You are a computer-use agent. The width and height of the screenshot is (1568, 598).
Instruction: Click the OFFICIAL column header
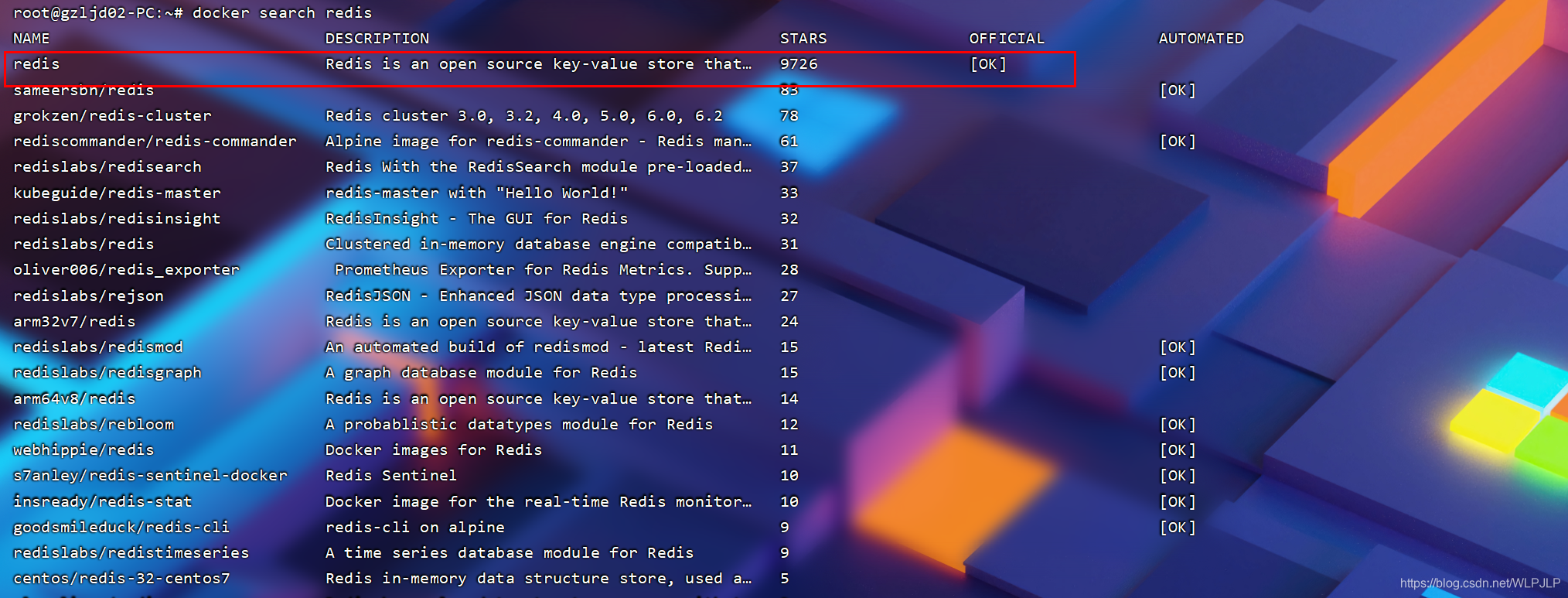[x=1007, y=39]
